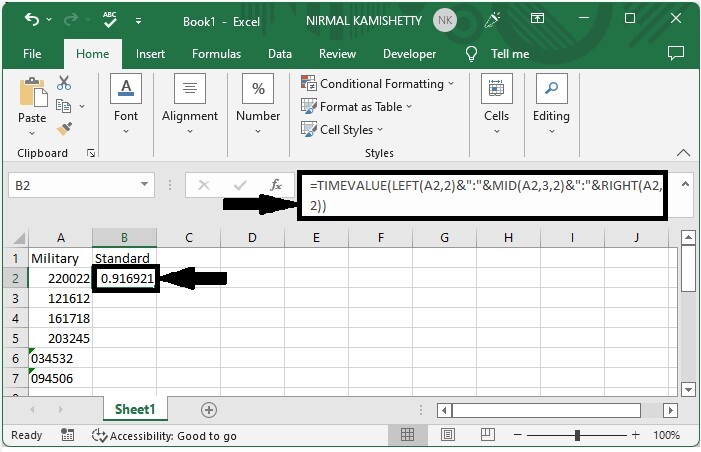Collapse the formula bar with the arrow
Screen dimensions: 701x452
685,184
